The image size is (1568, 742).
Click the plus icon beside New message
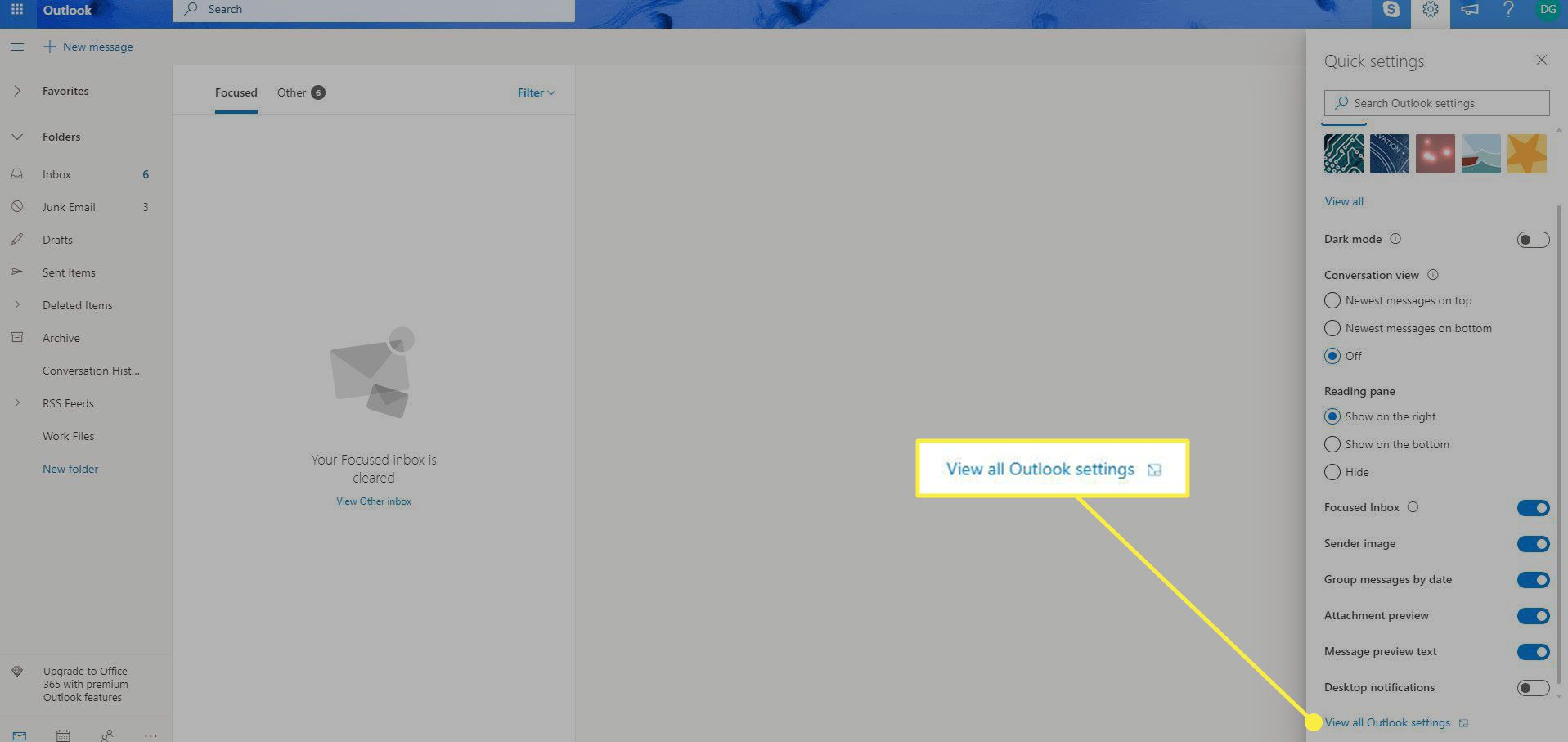click(x=50, y=47)
